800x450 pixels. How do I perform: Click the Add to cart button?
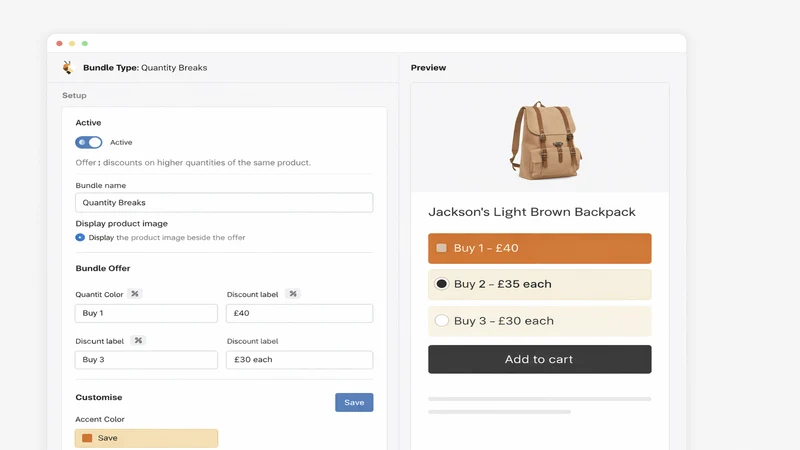pos(540,359)
